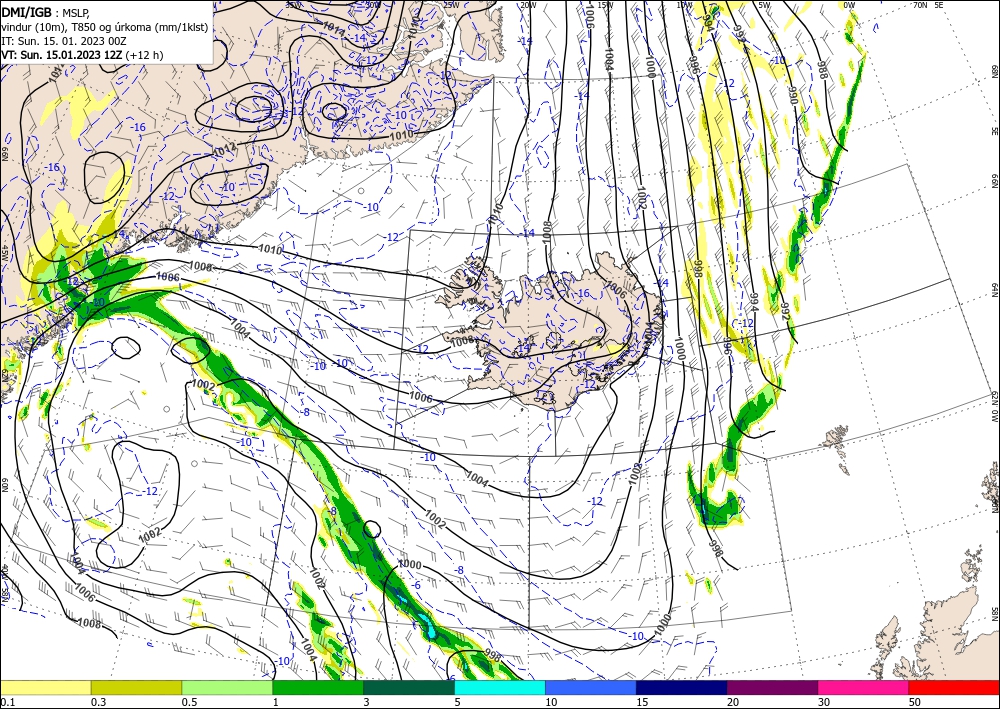Click the green 1–3 legend color segment

coord(318,687)
